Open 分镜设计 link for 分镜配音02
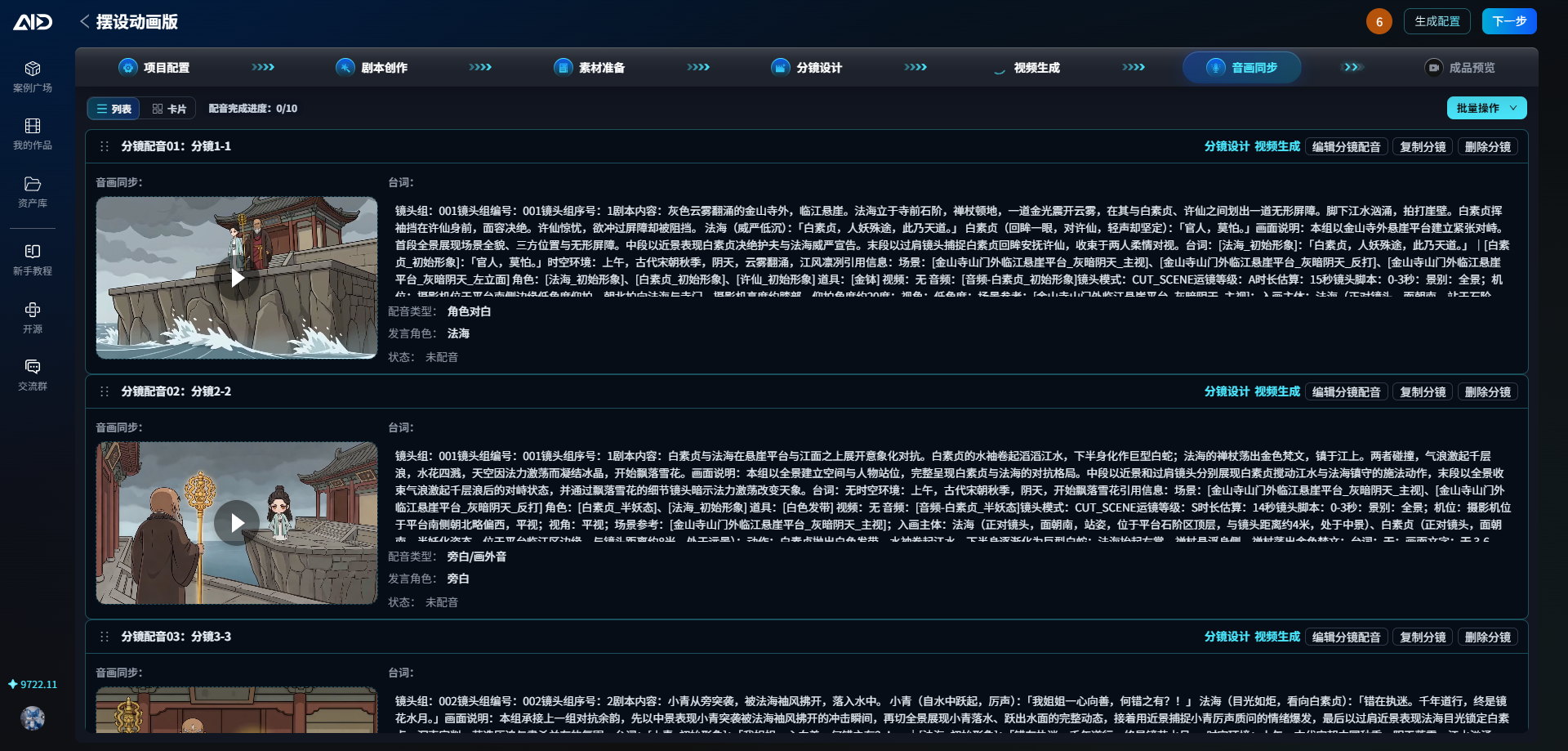 coord(1227,391)
